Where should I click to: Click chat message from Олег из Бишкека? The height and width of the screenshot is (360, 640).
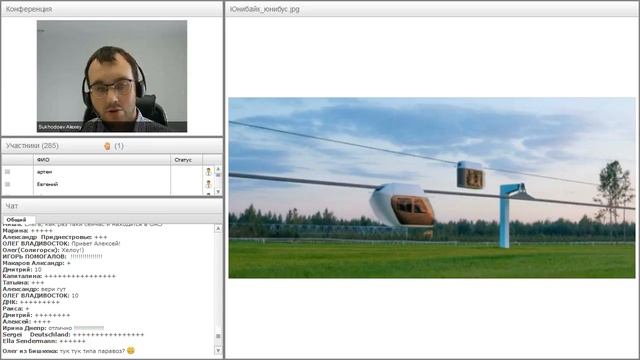coord(69,351)
